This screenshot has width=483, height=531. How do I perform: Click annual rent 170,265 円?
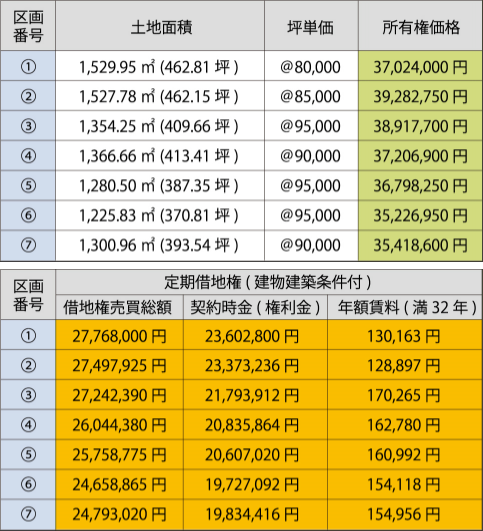405,395
